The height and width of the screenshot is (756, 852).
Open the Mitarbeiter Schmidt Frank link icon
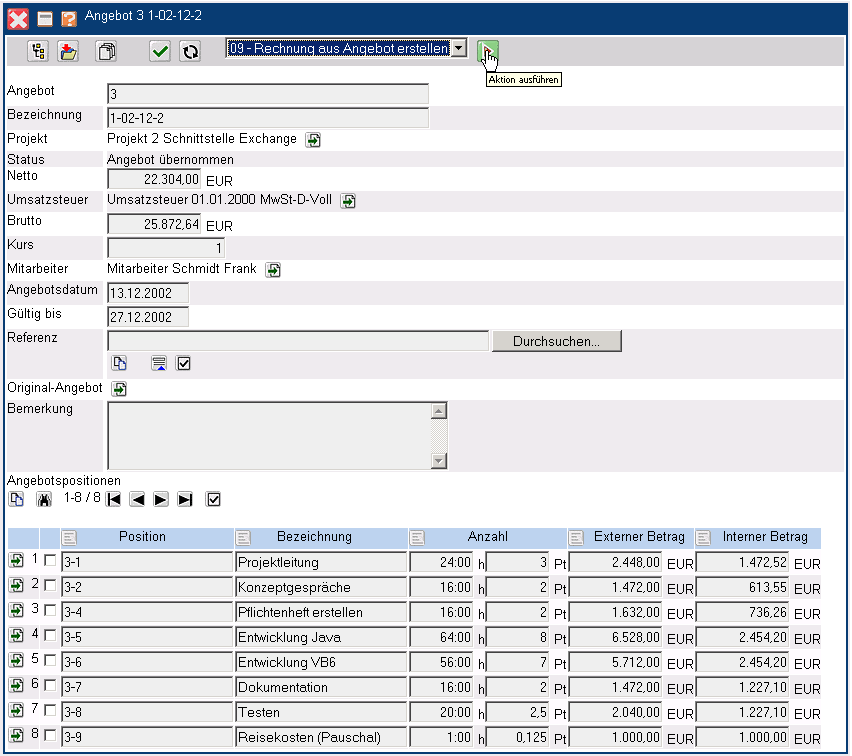pyautogui.click(x=273, y=270)
